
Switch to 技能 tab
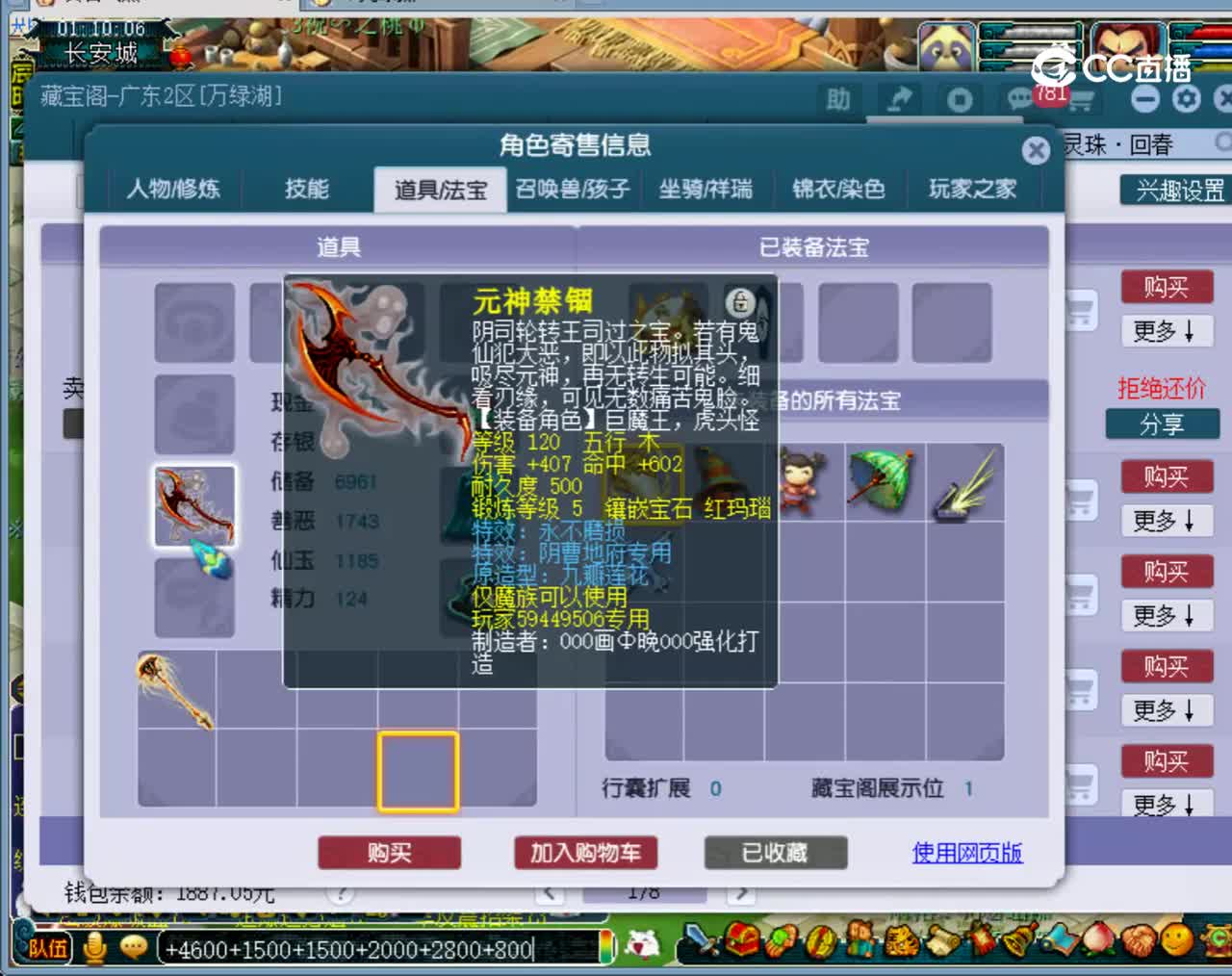coord(307,189)
